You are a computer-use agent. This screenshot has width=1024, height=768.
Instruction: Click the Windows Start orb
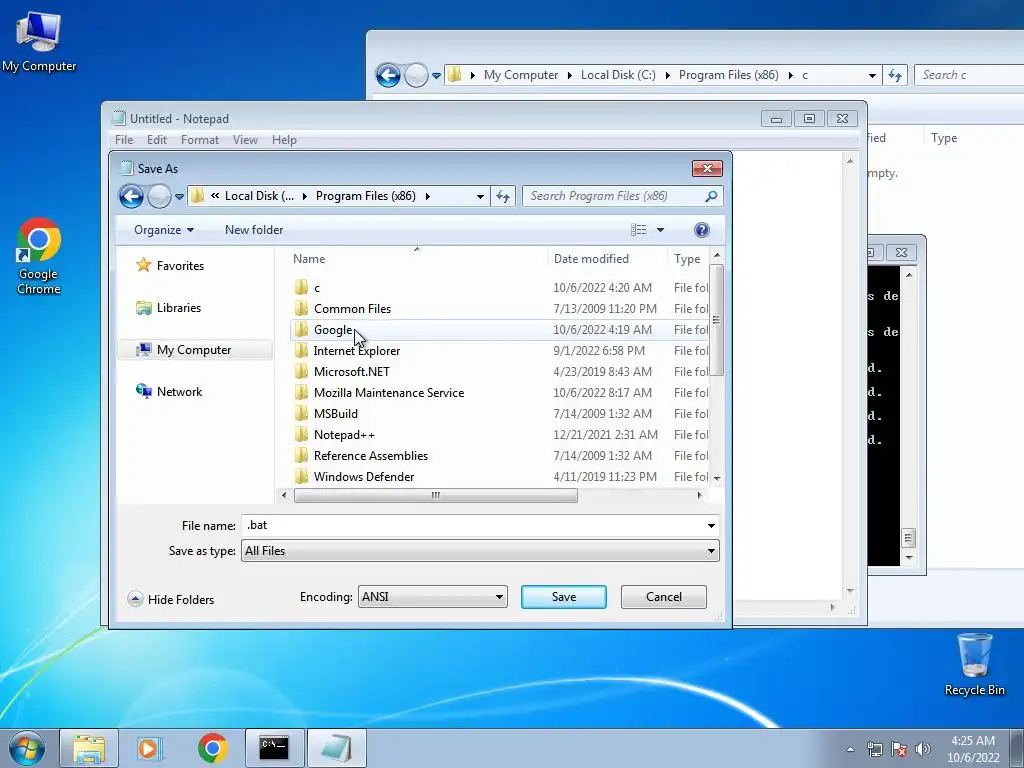click(x=27, y=748)
